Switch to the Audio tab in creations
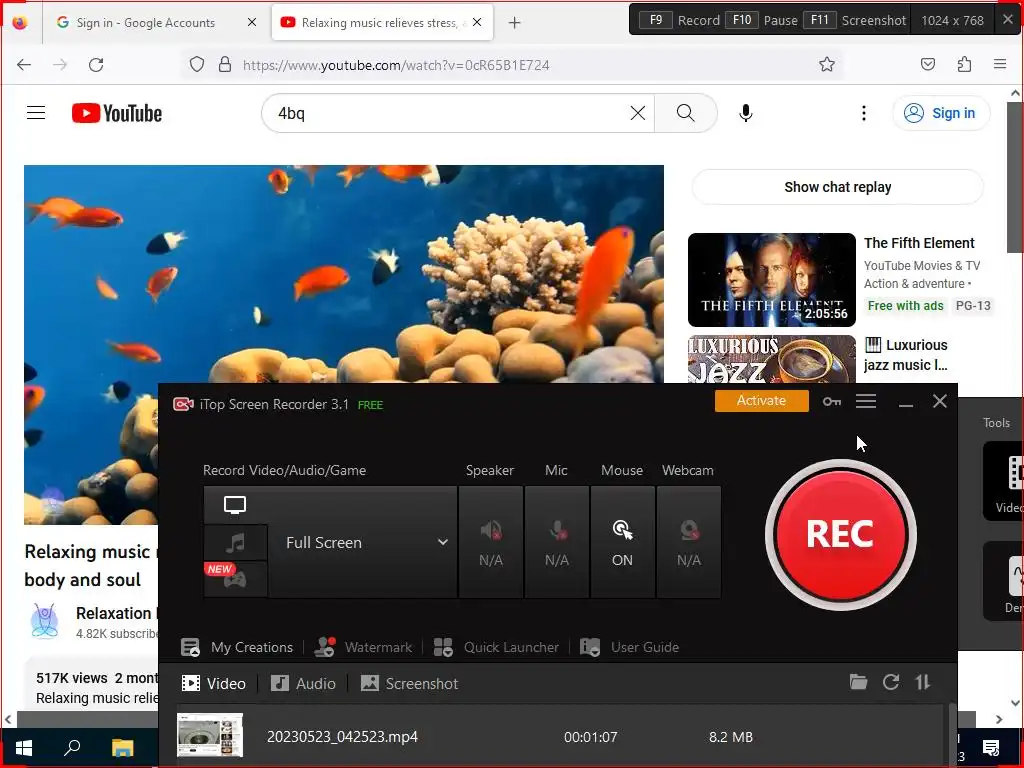The image size is (1024, 768). [303, 684]
